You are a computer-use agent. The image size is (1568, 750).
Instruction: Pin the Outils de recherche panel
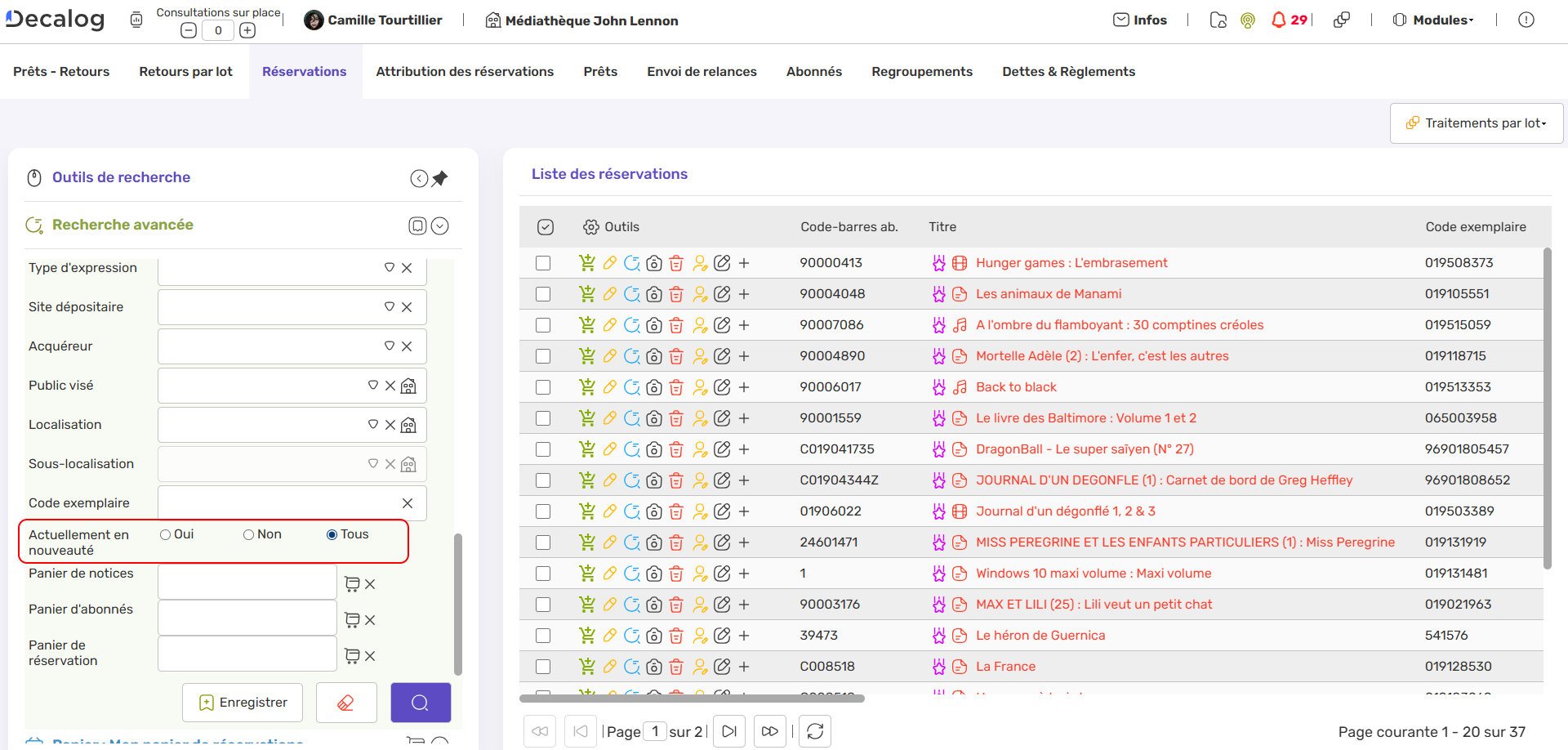440,178
